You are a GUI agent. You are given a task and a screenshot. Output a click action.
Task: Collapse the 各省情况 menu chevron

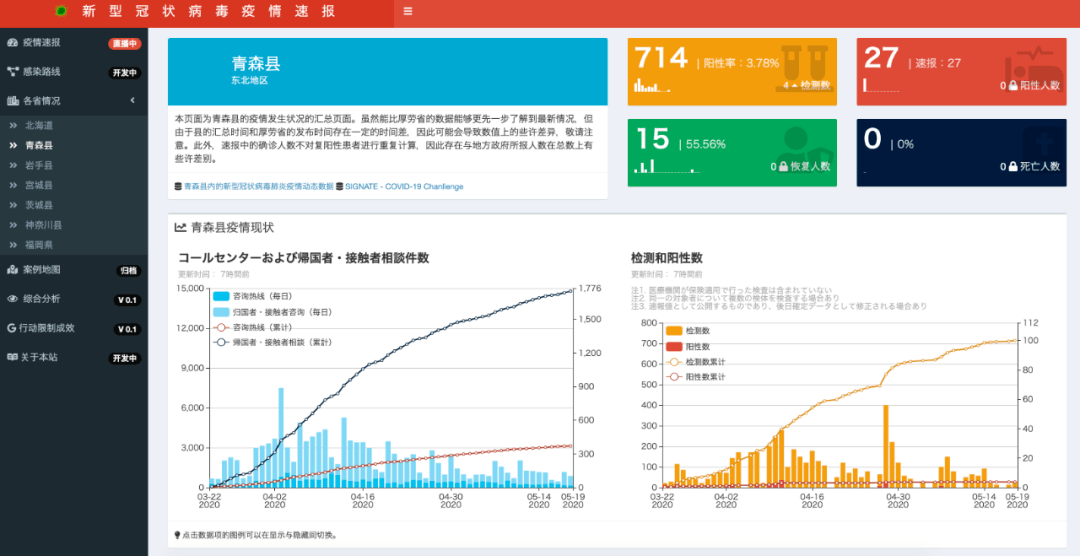pyautogui.click(x=132, y=101)
